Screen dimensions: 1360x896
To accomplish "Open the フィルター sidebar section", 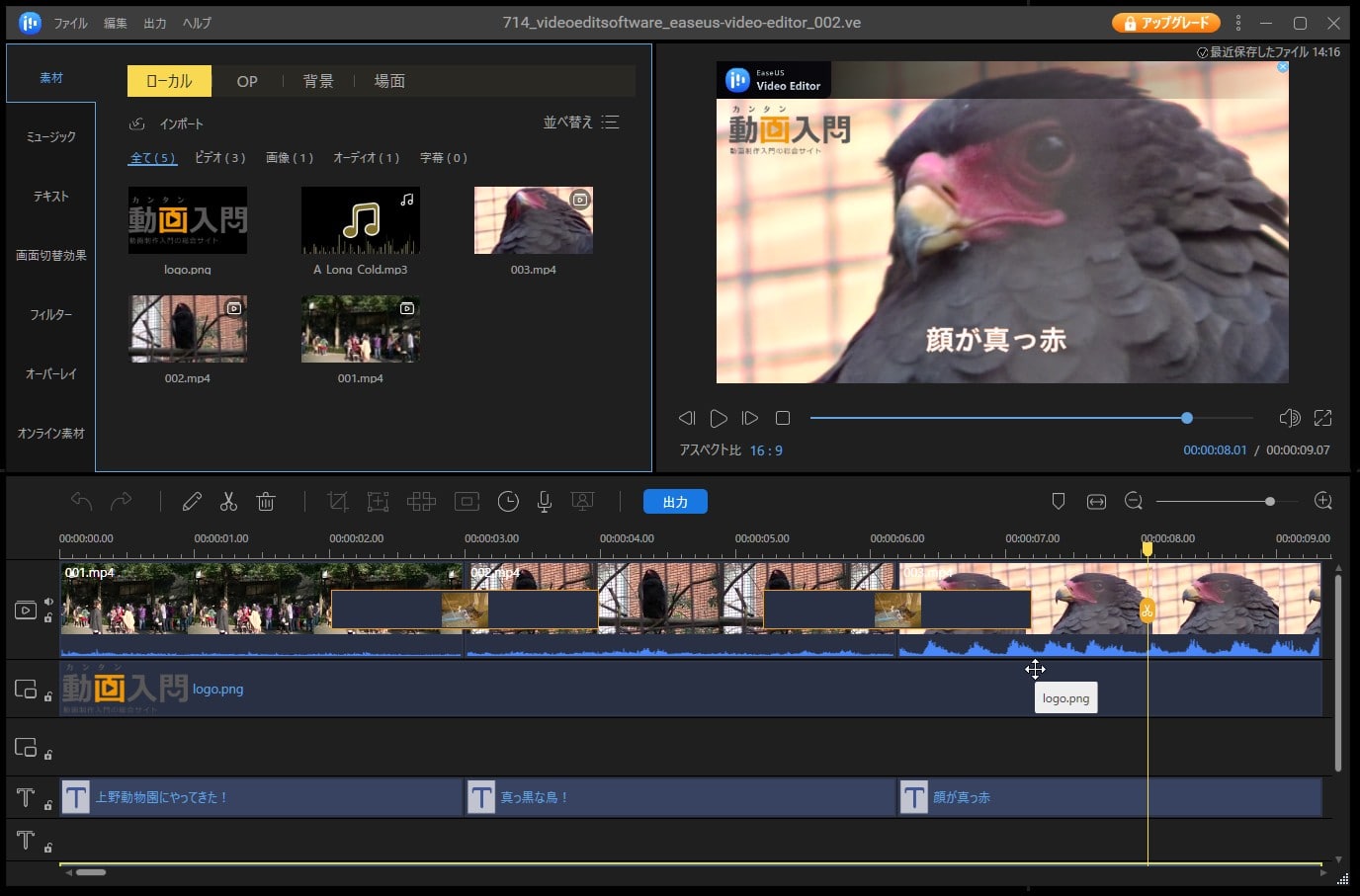I will [51, 315].
